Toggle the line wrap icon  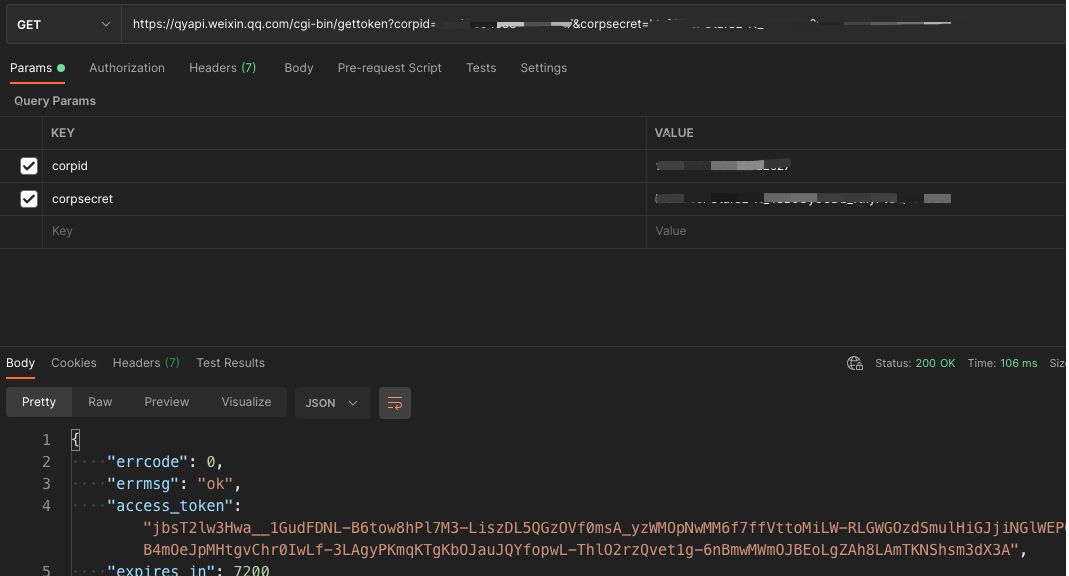(x=395, y=403)
